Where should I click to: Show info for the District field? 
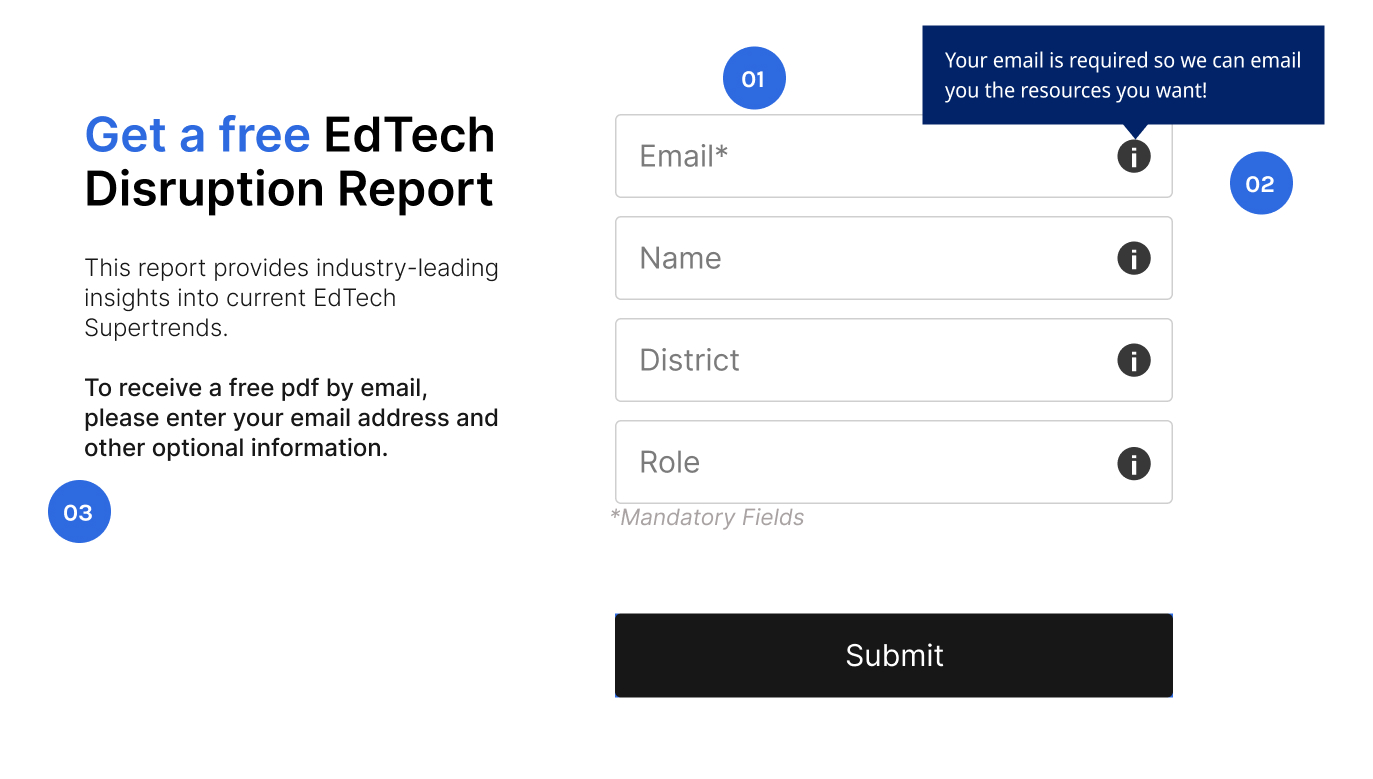[x=1133, y=360]
